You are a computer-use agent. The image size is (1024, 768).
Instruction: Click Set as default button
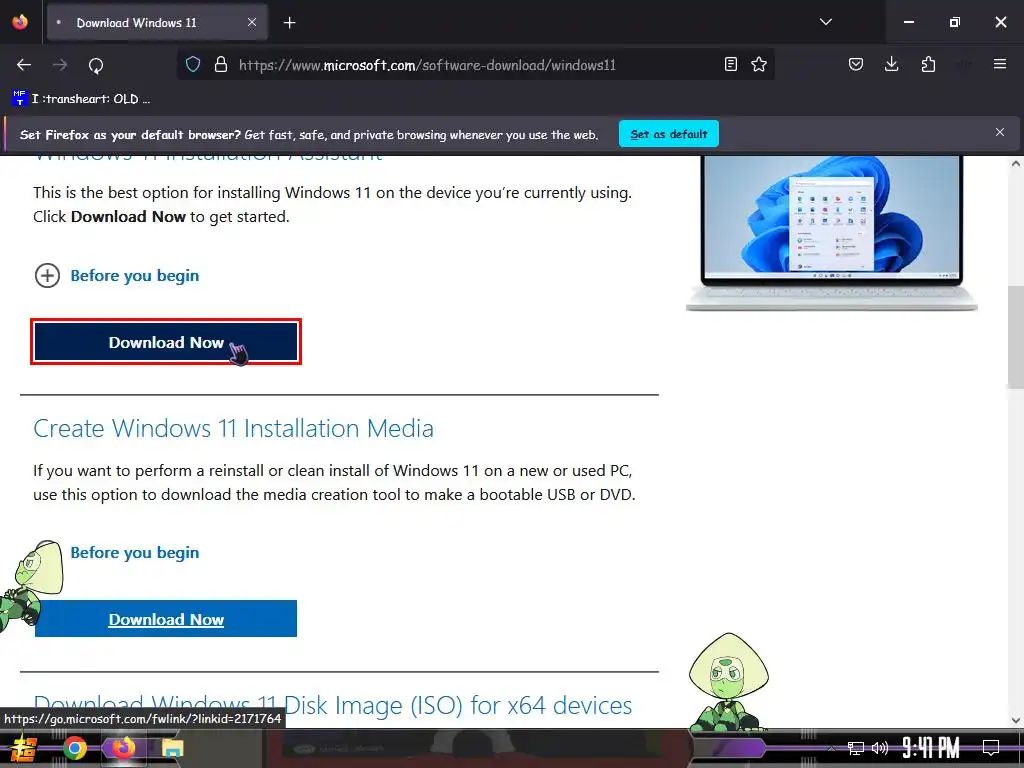[669, 134]
